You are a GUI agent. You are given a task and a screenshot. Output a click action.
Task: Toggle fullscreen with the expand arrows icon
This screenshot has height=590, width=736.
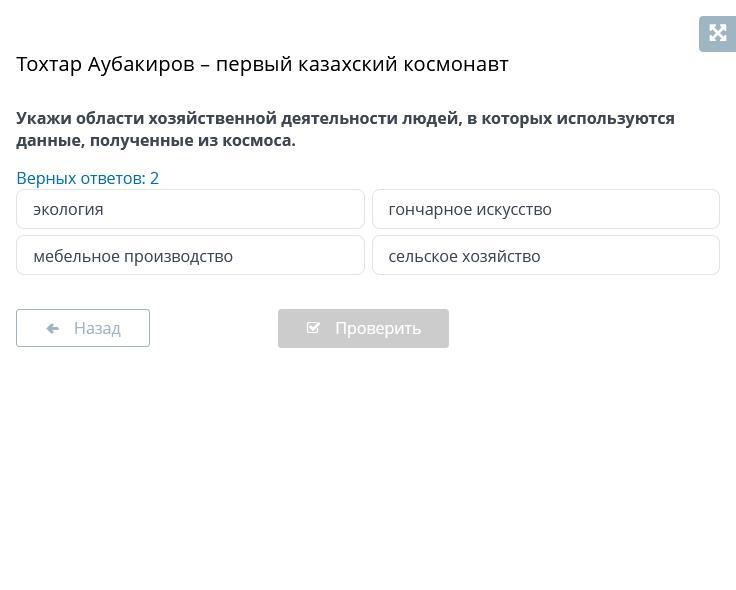click(717, 34)
